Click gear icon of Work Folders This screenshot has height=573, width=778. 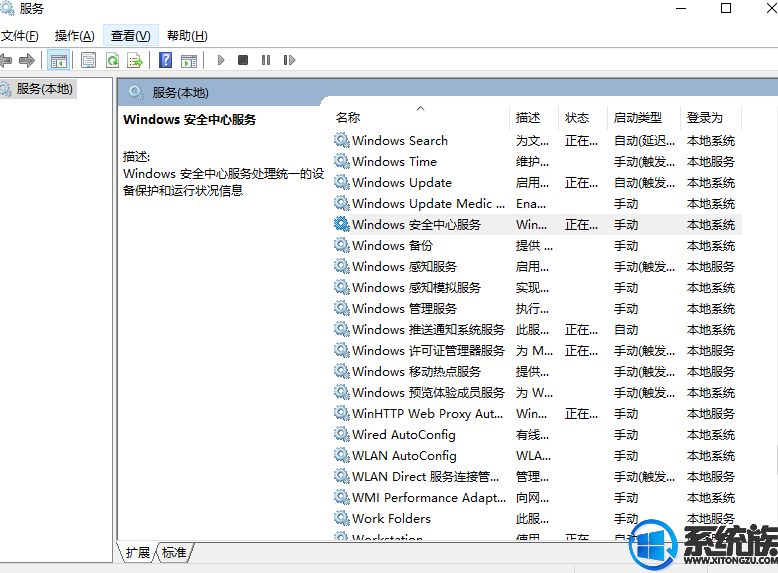click(341, 518)
